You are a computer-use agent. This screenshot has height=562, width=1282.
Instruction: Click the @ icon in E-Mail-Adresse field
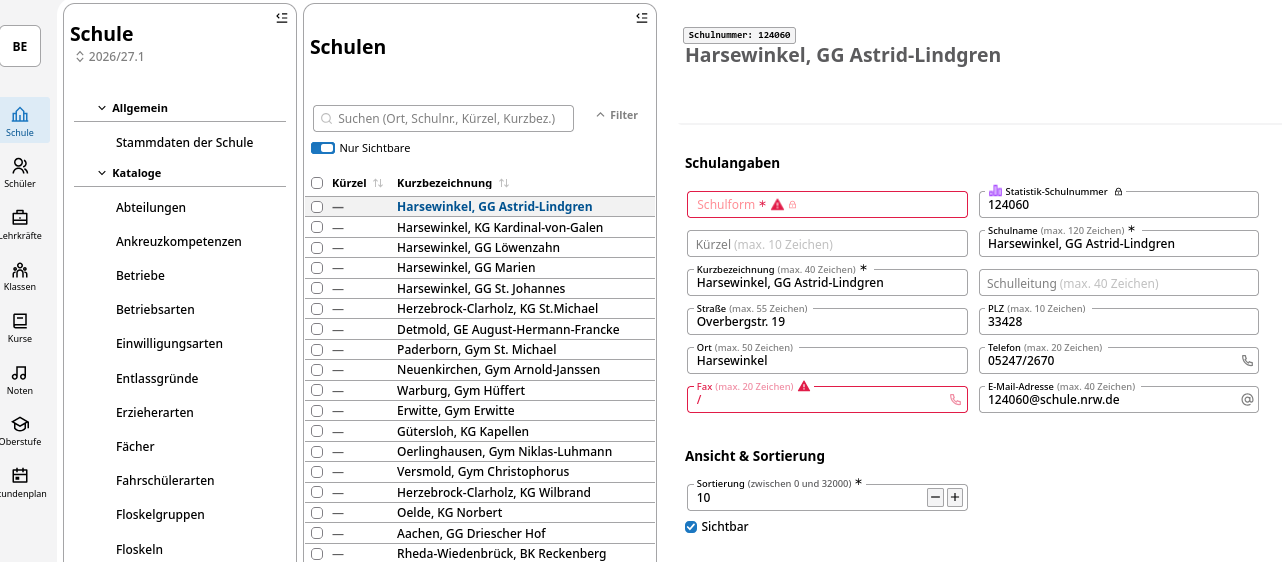[x=1247, y=399]
